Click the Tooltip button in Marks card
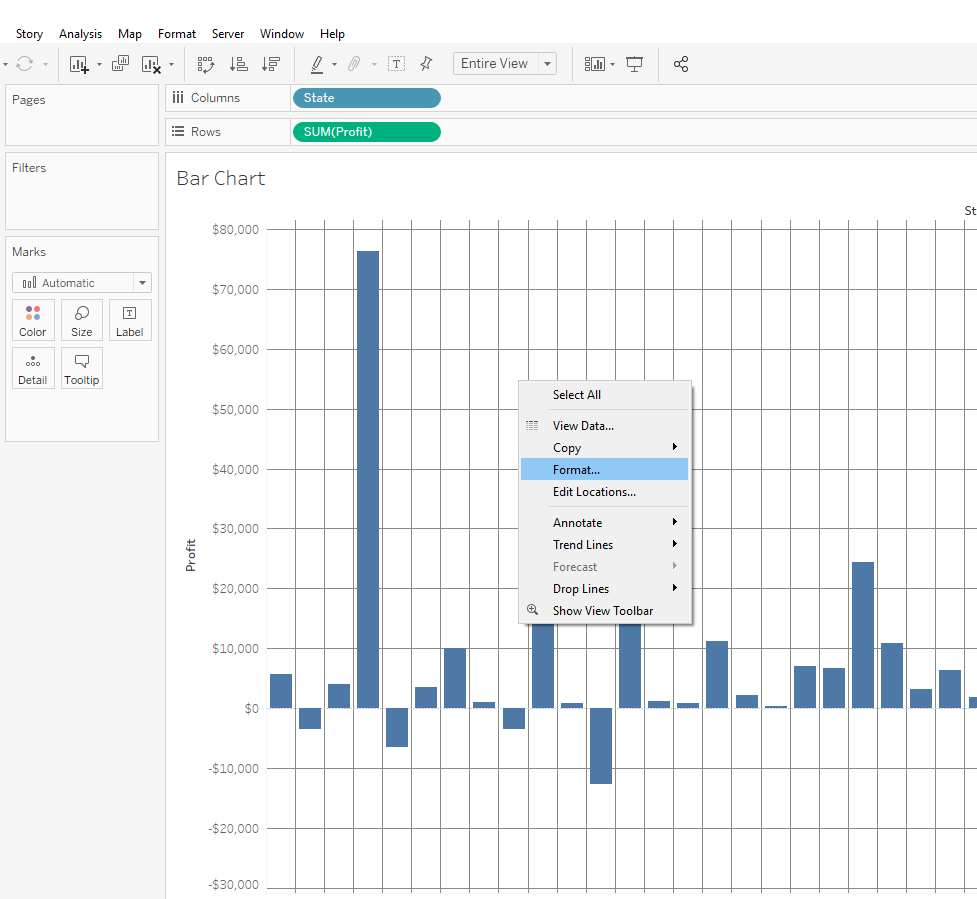 point(82,369)
